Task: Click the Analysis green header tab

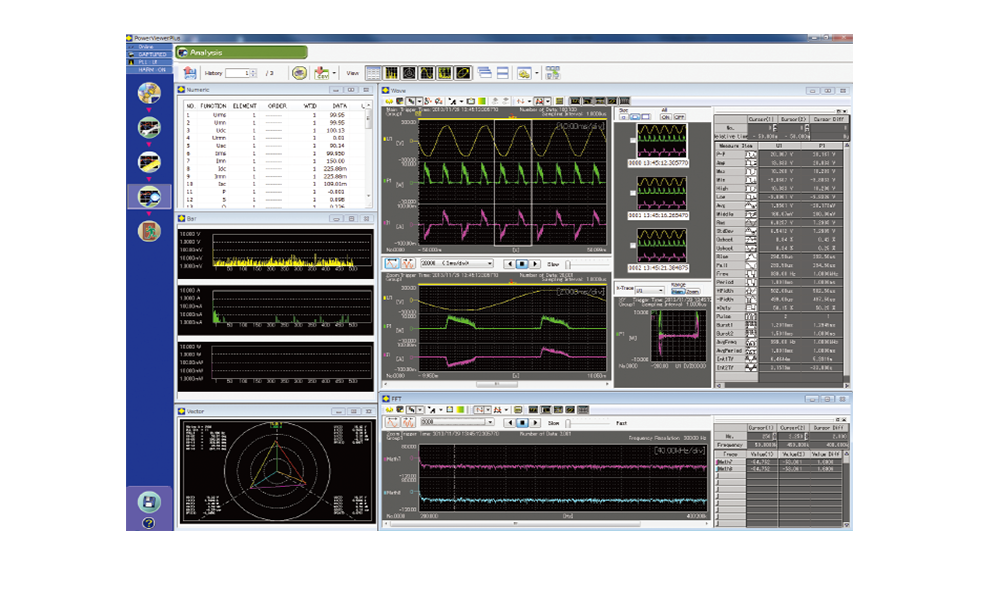Action: tap(242, 53)
